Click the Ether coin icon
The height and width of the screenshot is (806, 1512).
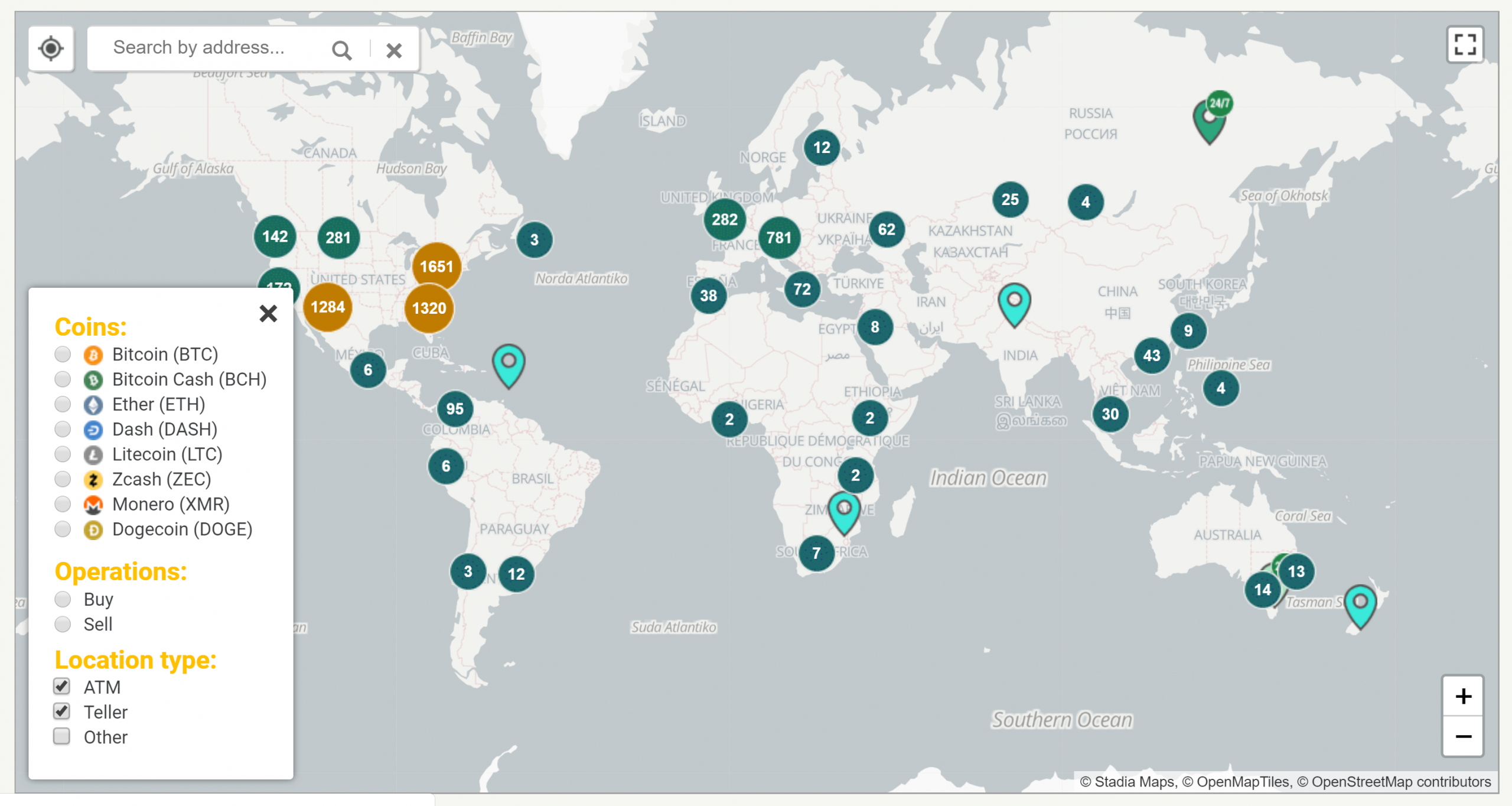(93, 405)
